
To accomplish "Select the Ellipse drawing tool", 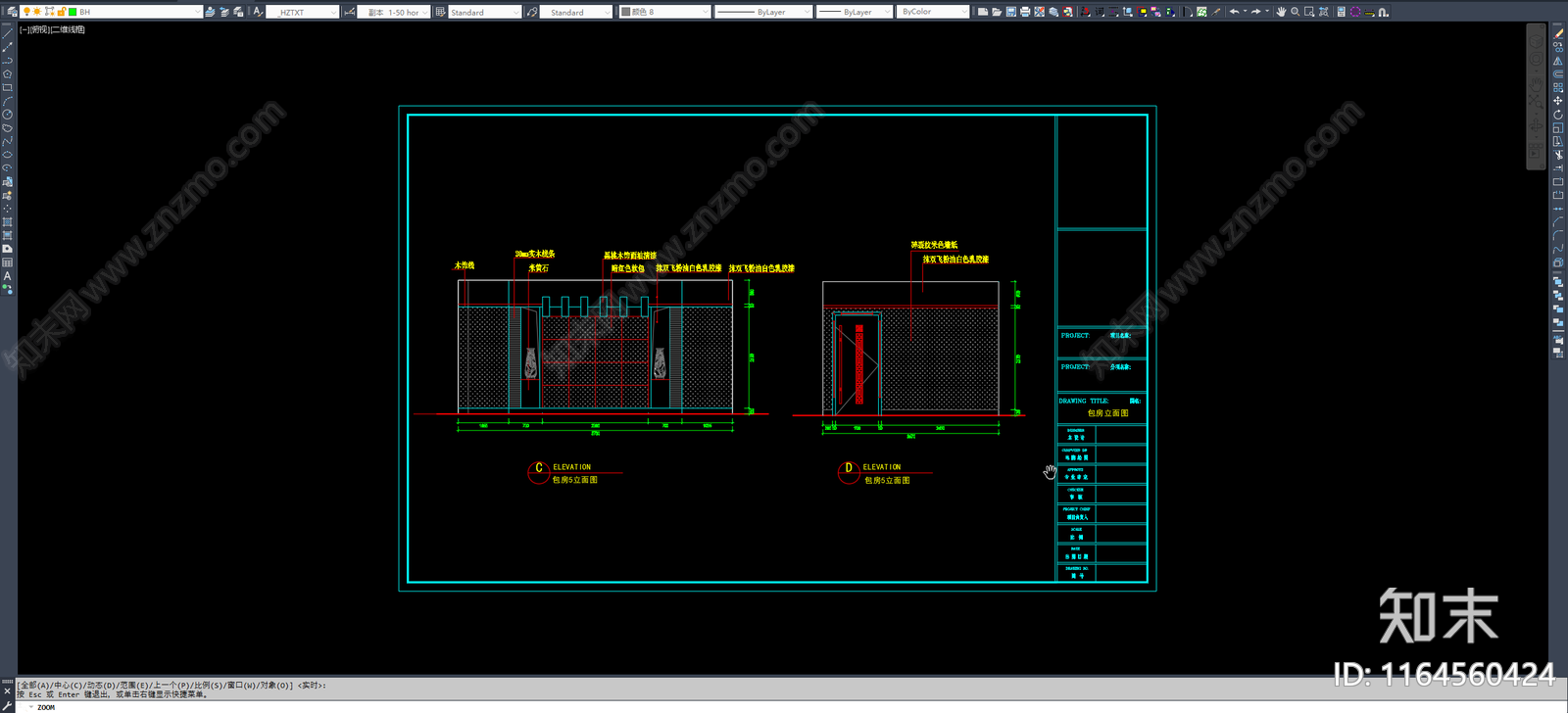I will click(8, 155).
